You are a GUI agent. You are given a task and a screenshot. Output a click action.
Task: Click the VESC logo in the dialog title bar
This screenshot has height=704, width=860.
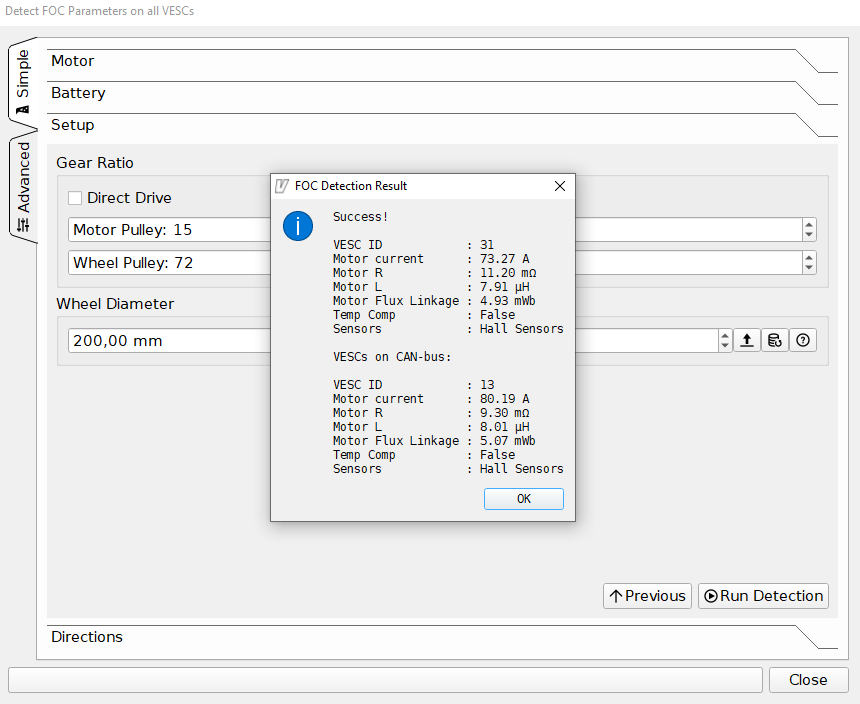click(281, 186)
